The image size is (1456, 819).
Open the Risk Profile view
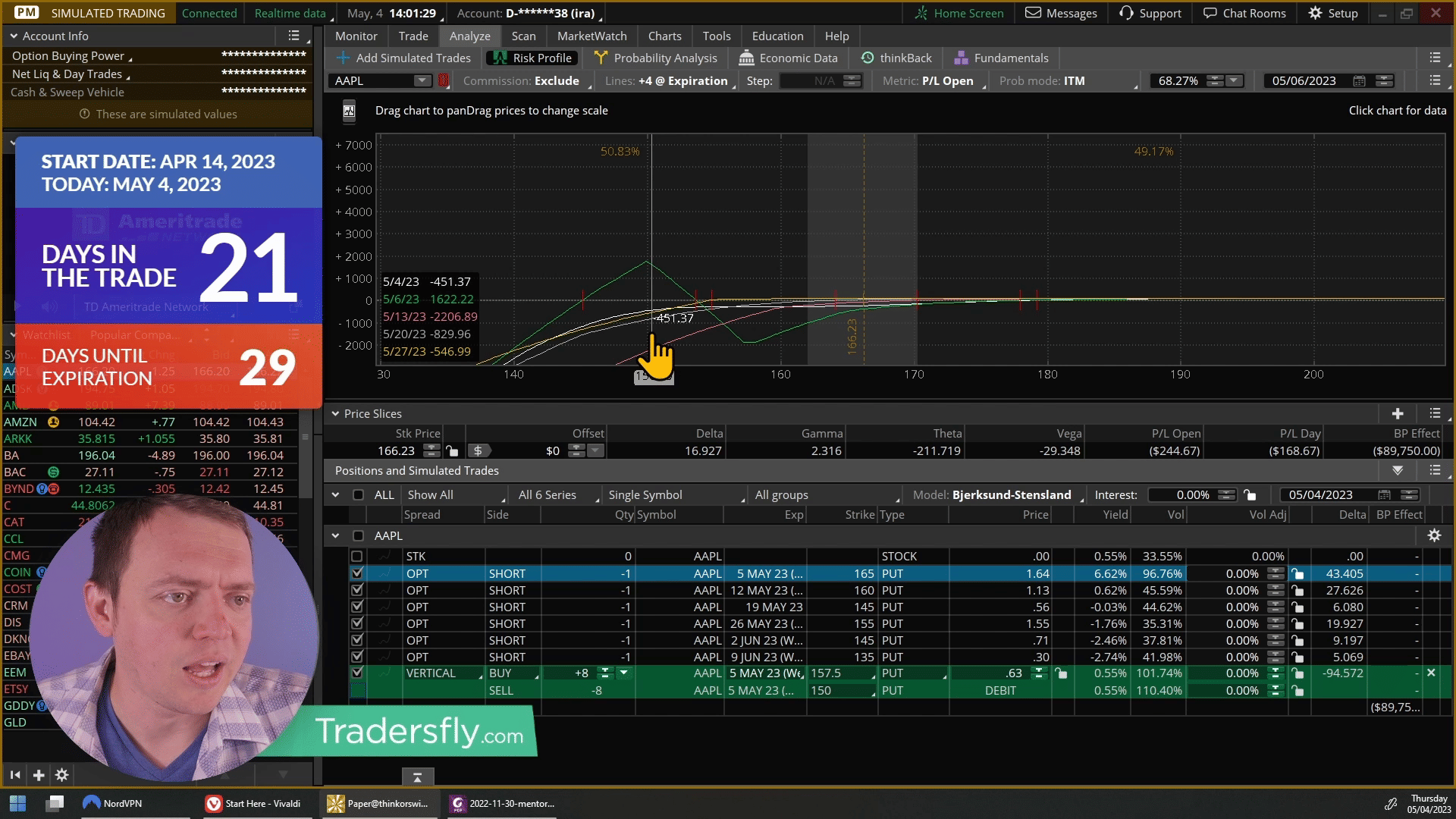532,58
